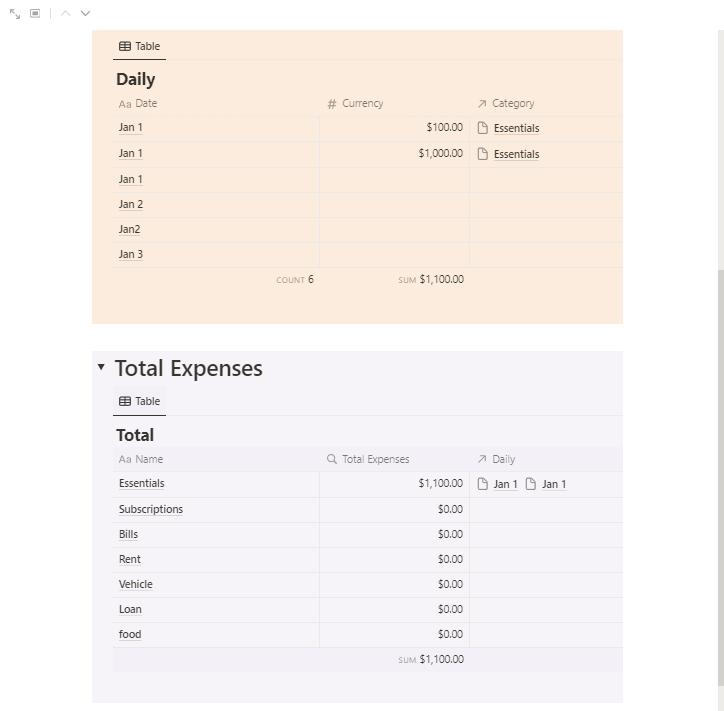
Task: Go to next page with down arrow
Action: pos(85,13)
